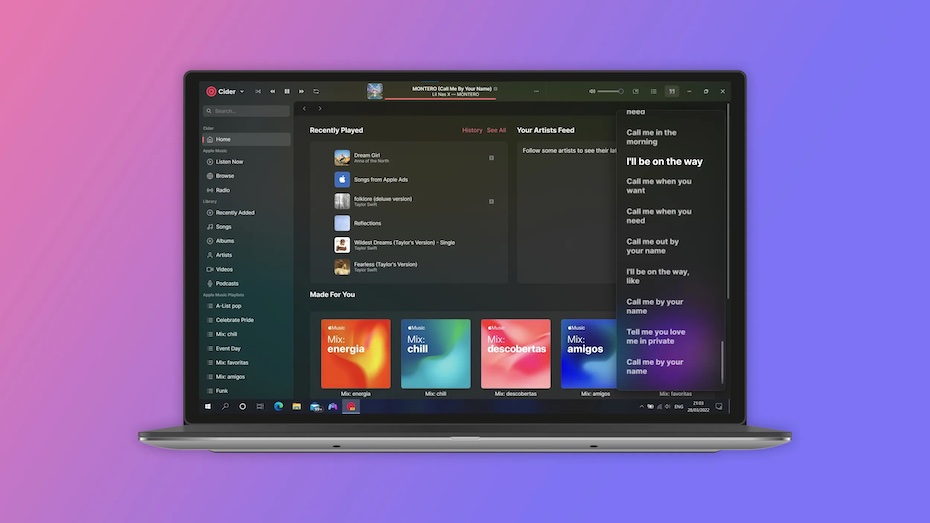
Task: Open Windows taskbar search
Action: pyautogui.click(x=225, y=407)
